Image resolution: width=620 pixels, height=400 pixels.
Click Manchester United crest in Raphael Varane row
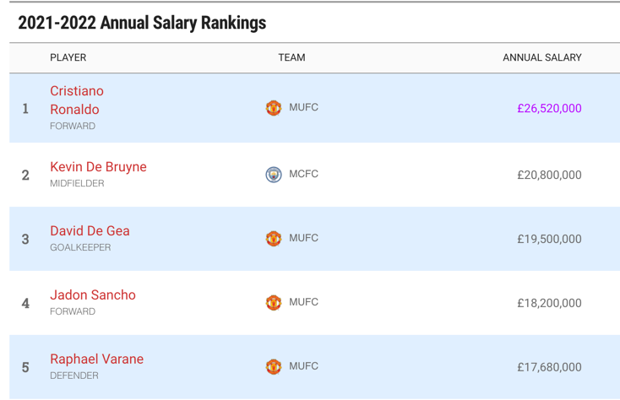(x=273, y=367)
